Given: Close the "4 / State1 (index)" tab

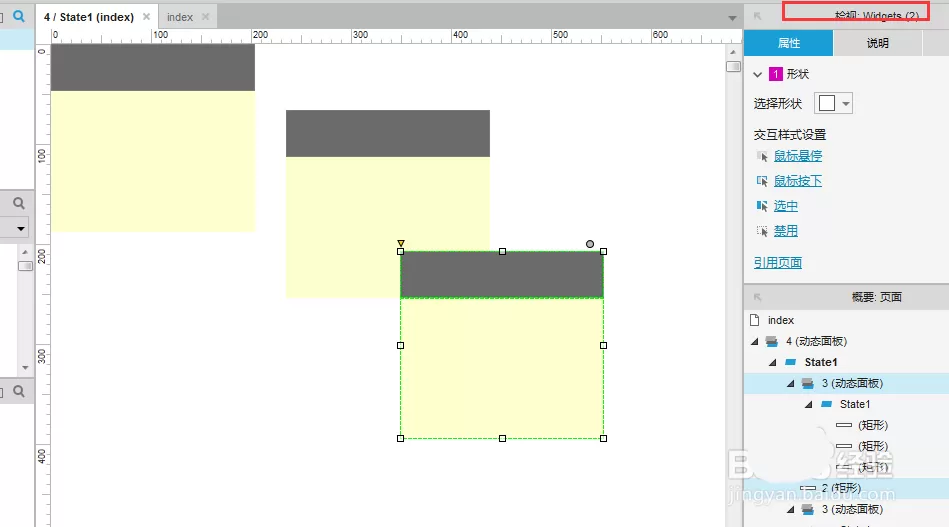Looking at the screenshot, I should [x=146, y=17].
